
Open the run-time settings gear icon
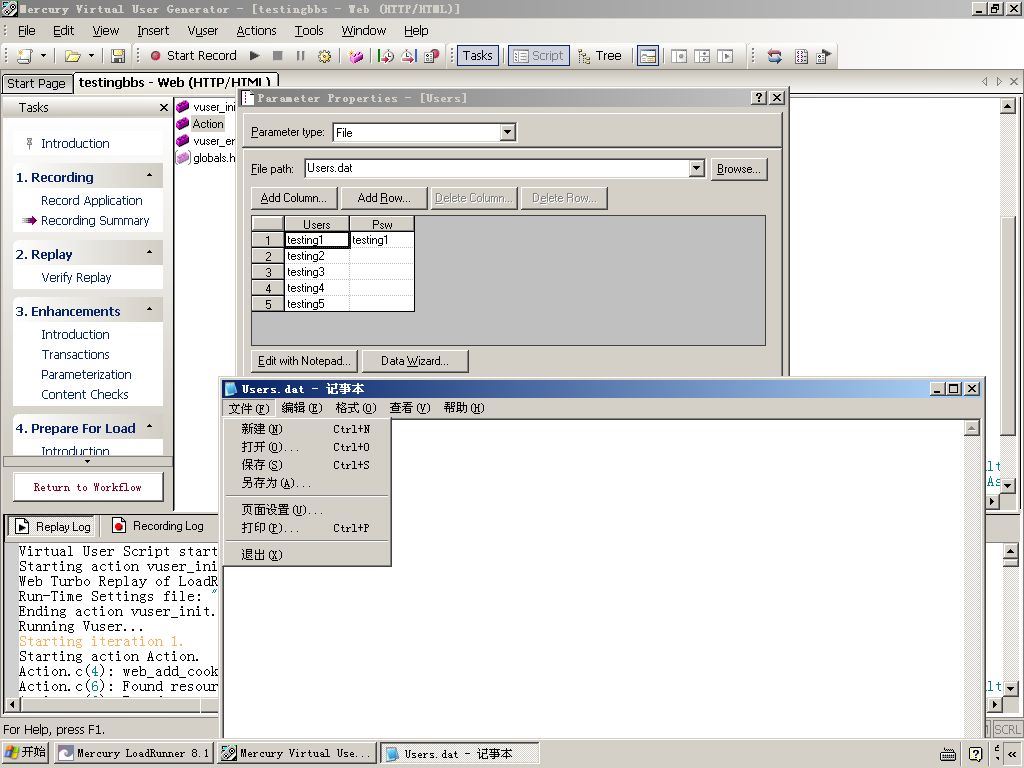click(324, 56)
